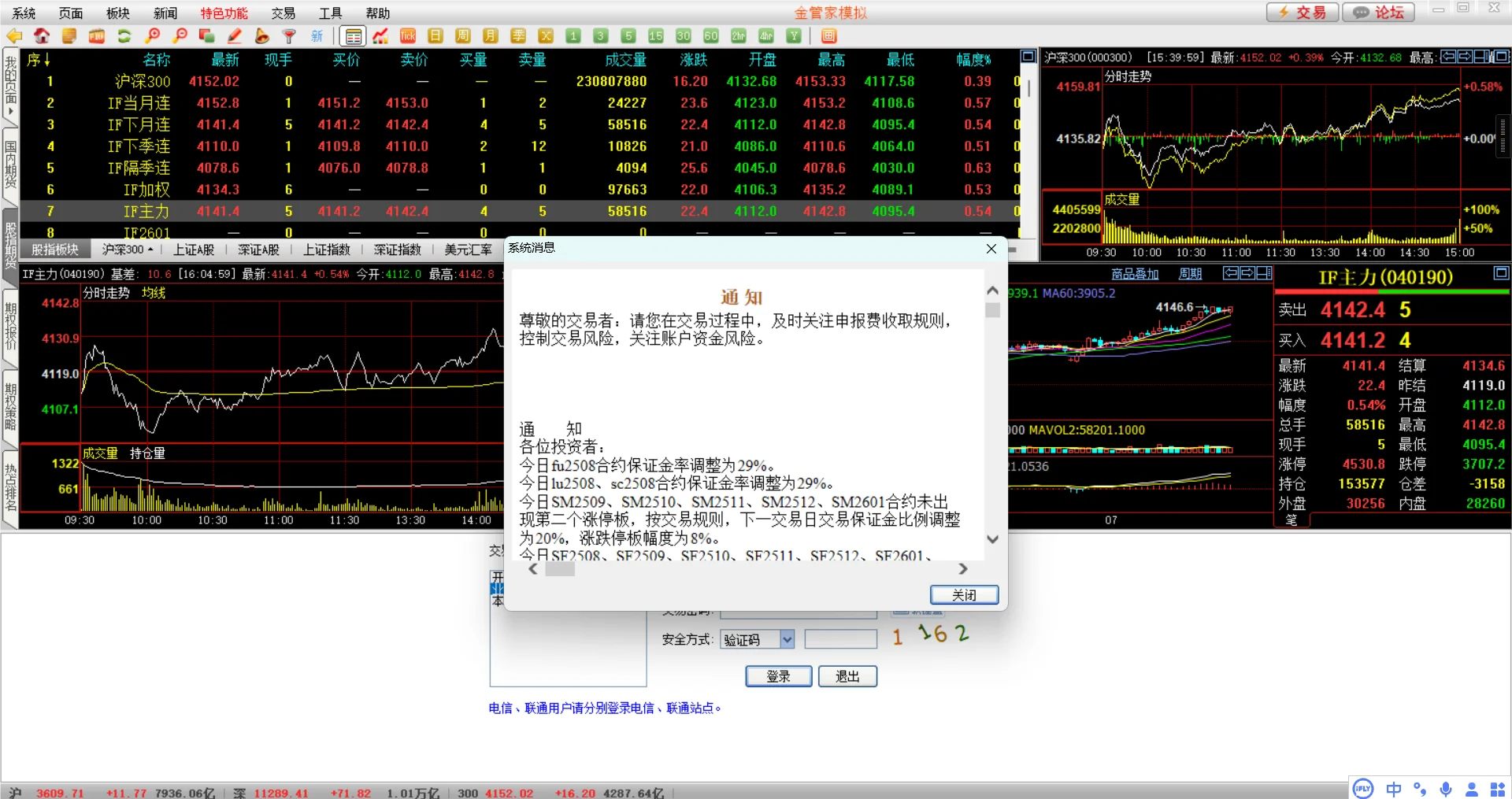Click the 交易 button in the title bar

click(x=1303, y=13)
